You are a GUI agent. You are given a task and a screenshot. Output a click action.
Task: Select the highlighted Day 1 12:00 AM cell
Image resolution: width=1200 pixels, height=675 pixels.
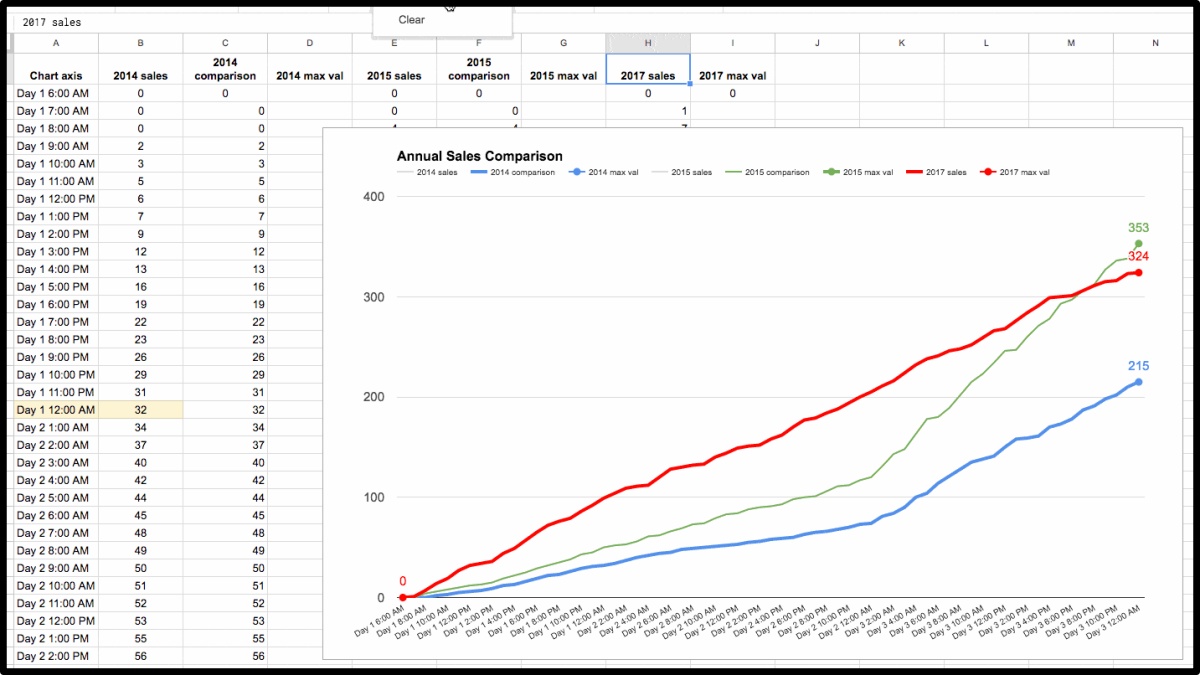[x=56, y=410]
